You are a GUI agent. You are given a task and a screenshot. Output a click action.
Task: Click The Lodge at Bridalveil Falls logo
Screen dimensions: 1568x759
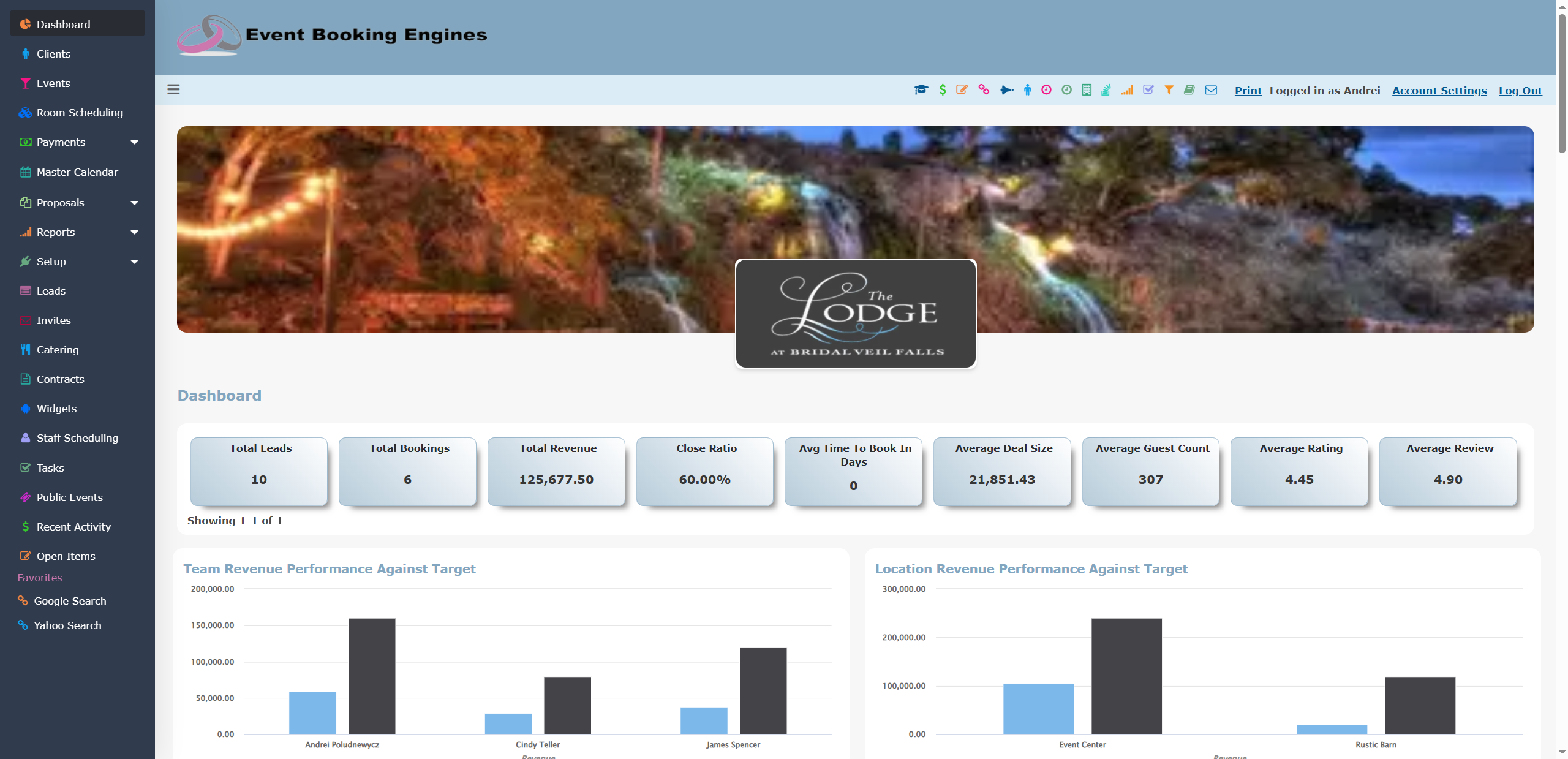[x=856, y=314]
